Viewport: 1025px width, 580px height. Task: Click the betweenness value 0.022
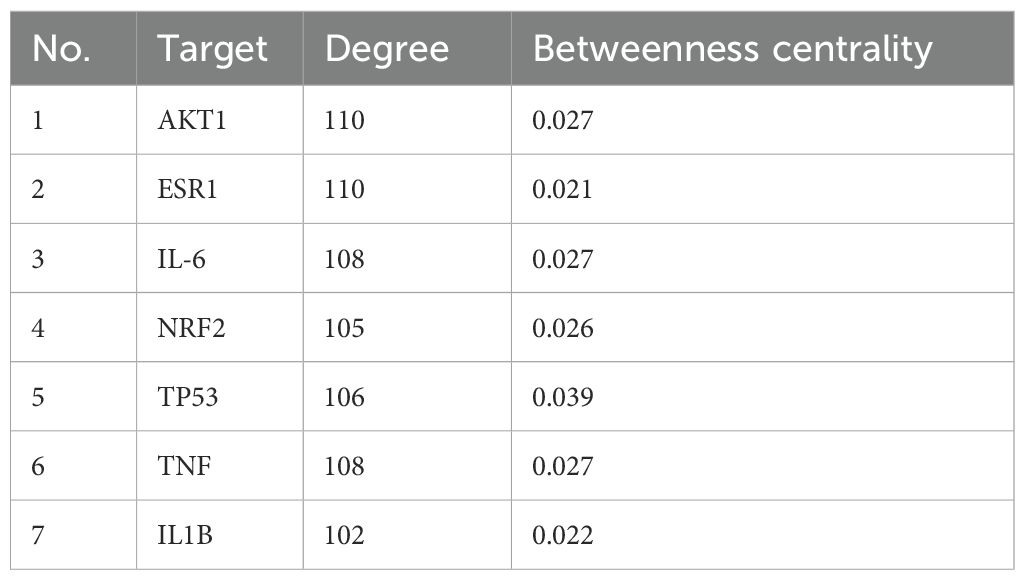point(562,536)
